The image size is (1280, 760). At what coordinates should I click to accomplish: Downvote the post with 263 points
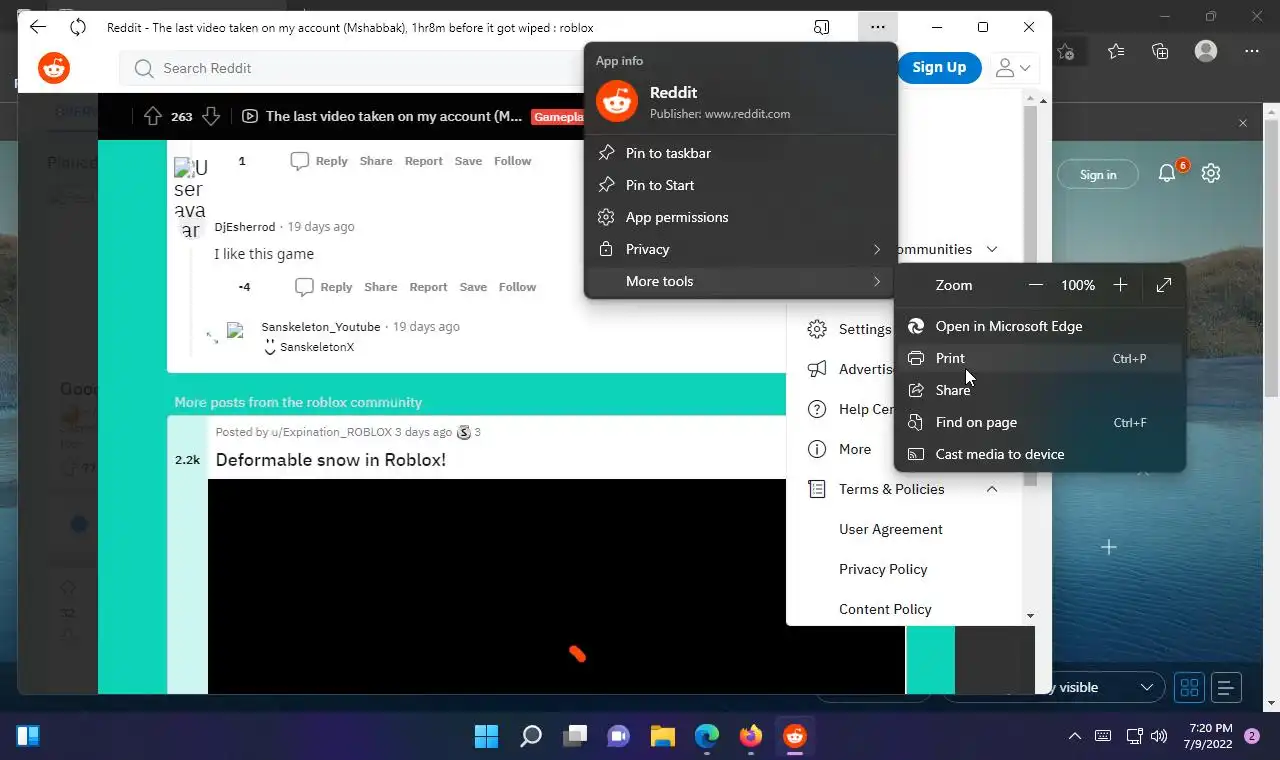[x=210, y=116]
